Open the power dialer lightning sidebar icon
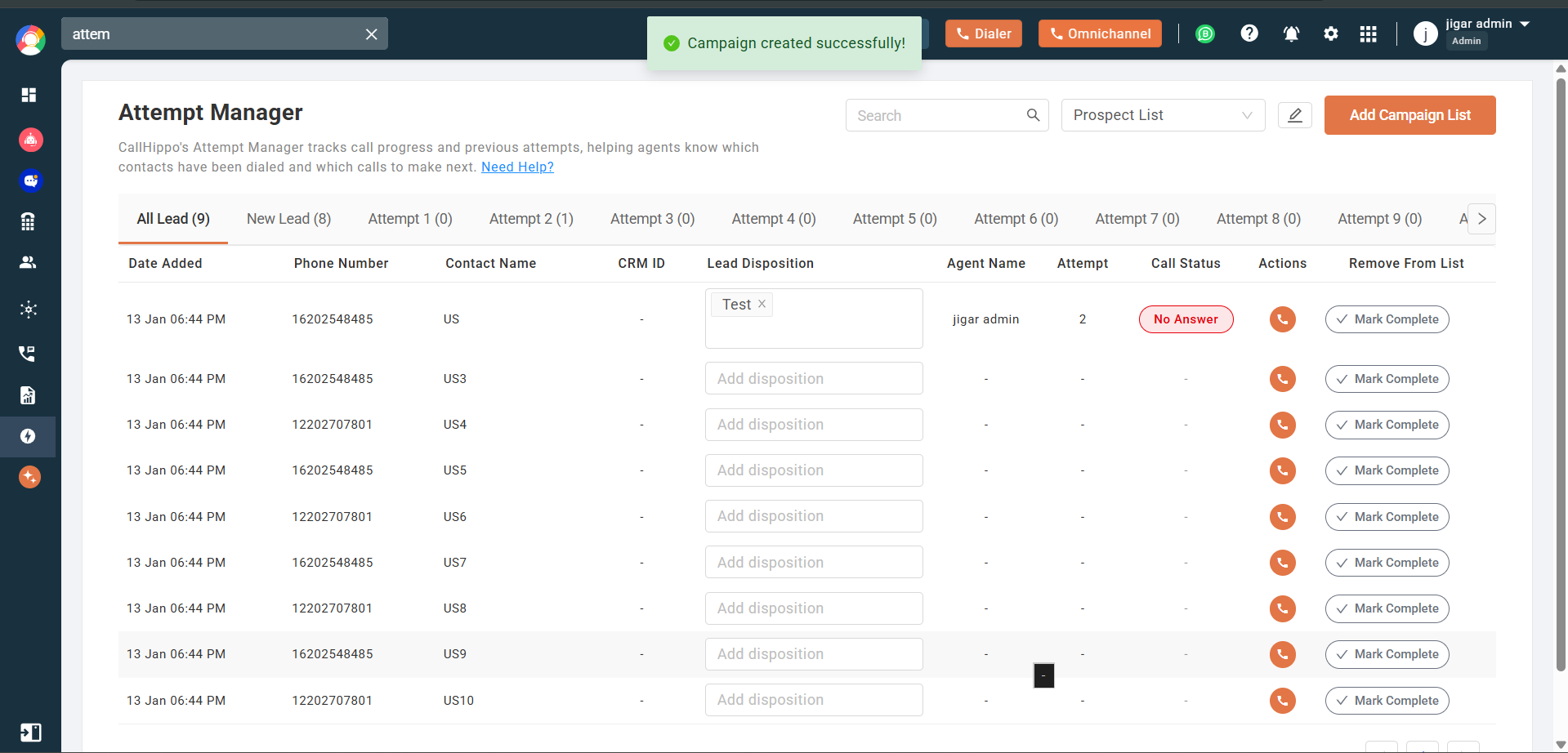 point(29,436)
